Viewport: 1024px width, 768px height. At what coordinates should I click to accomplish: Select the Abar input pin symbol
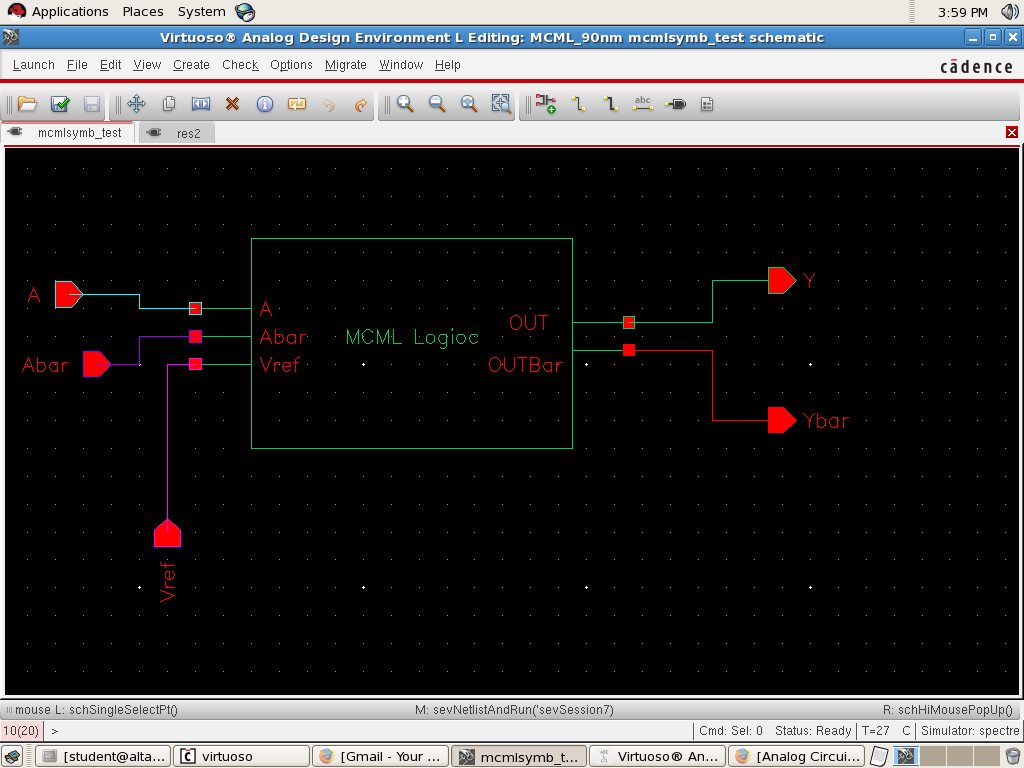point(97,364)
